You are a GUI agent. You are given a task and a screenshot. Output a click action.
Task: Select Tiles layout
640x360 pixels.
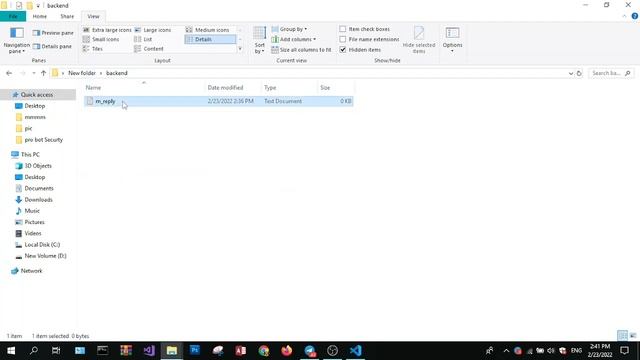click(x=93, y=49)
